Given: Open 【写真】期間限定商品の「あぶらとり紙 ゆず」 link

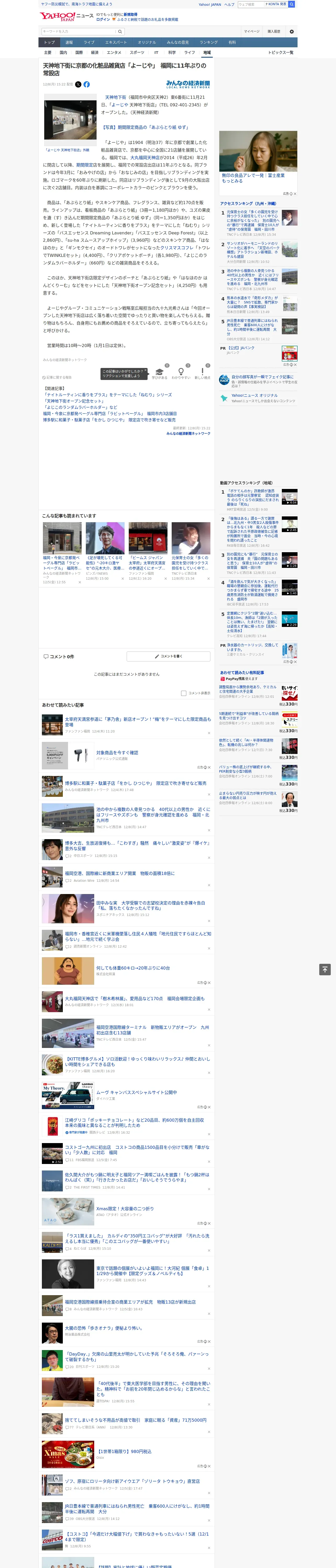Looking at the screenshot, I should pos(145,127).
